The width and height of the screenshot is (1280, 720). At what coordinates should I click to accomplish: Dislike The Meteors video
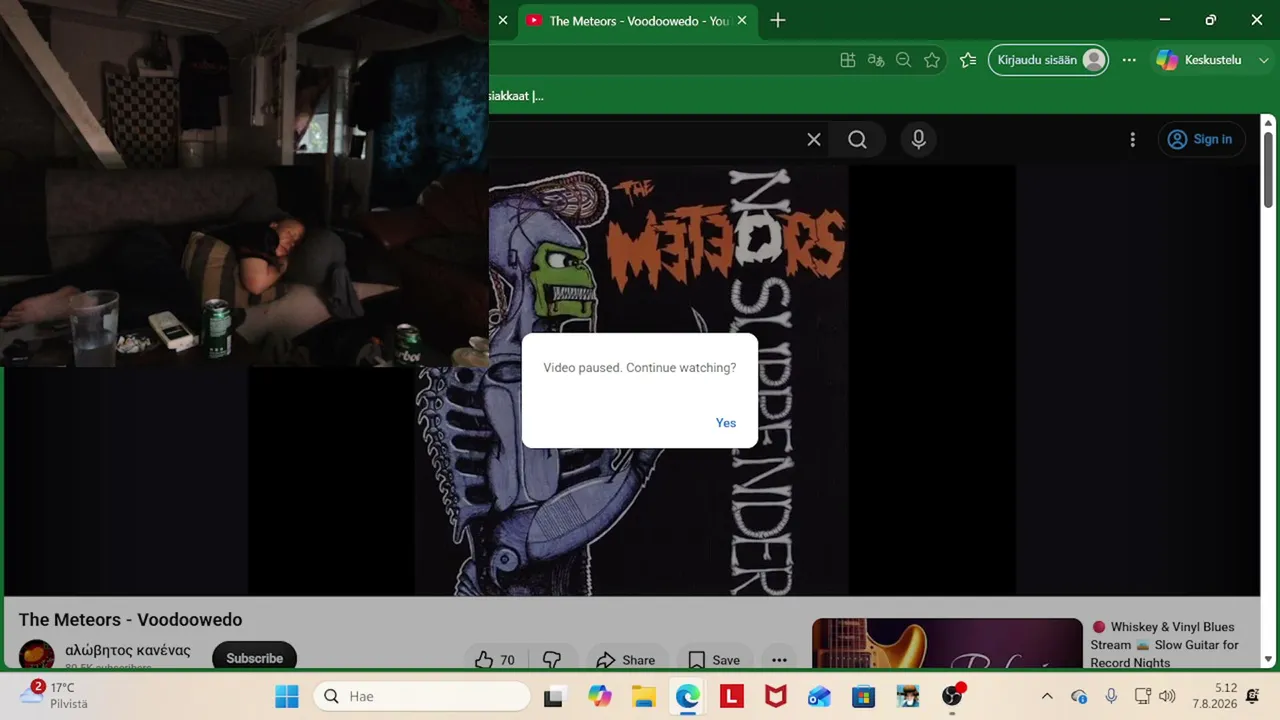[552, 660]
